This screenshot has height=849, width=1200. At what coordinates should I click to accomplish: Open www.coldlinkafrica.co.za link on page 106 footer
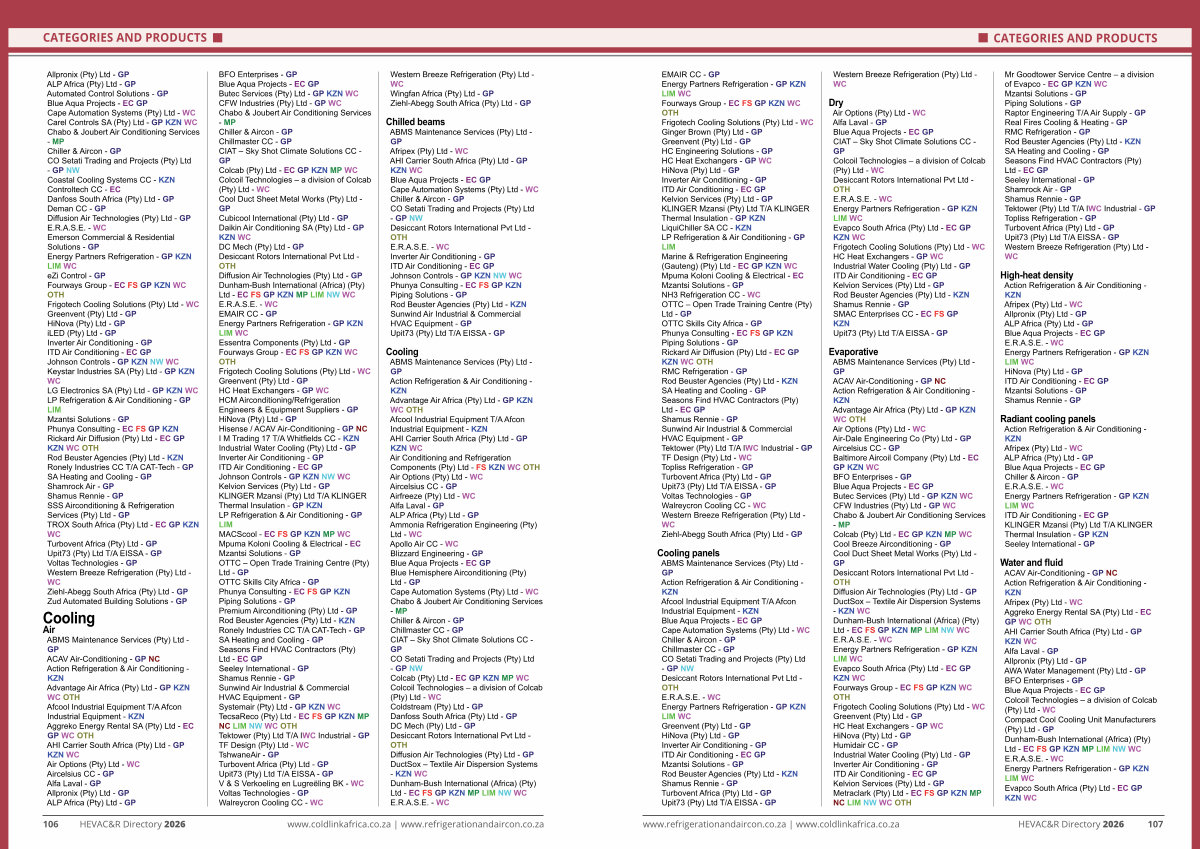(x=338, y=824)
